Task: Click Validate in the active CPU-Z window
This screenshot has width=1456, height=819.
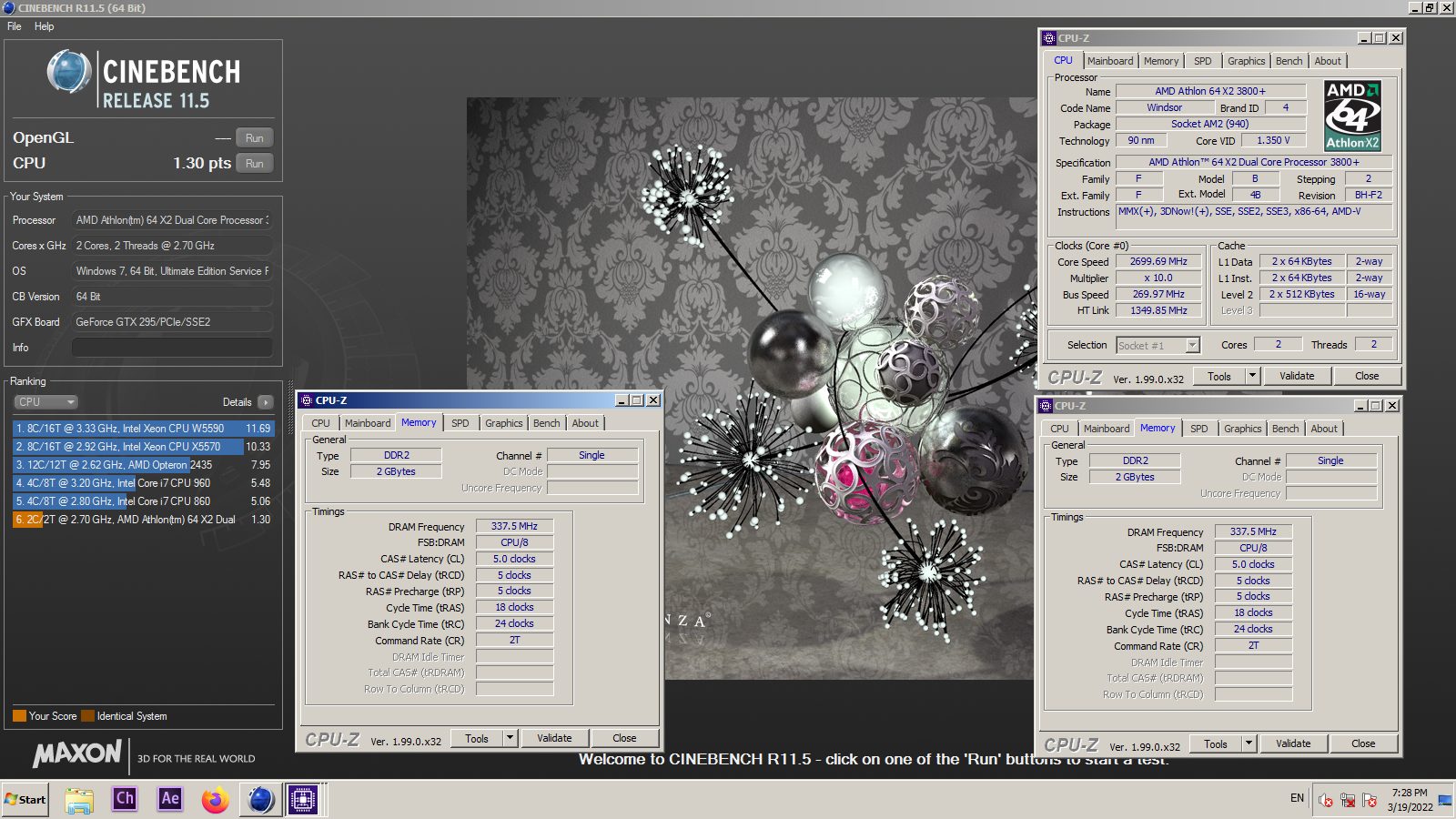Action: pyautogui.click(x=554, y=738)
